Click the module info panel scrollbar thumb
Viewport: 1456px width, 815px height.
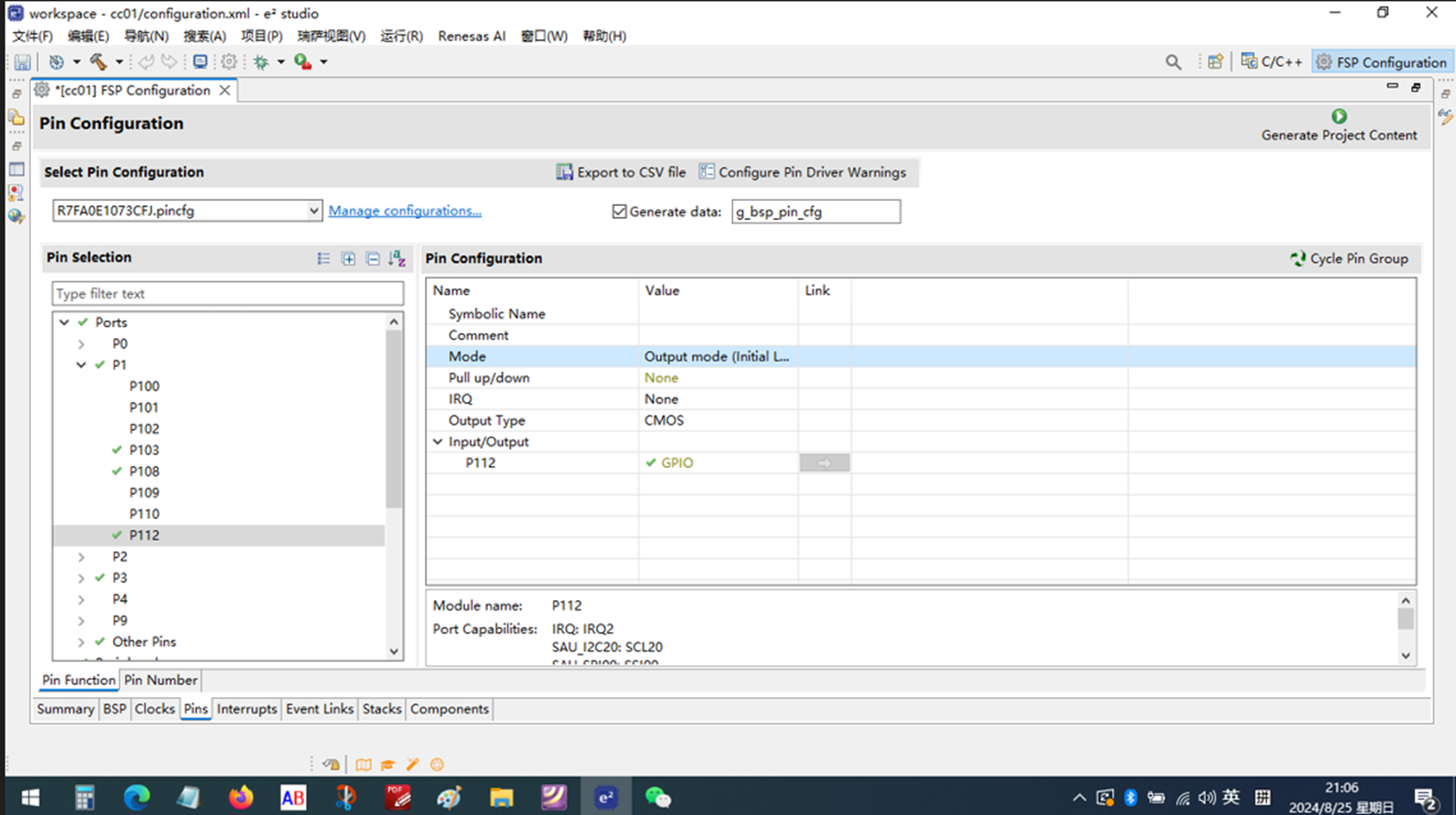1406,619
